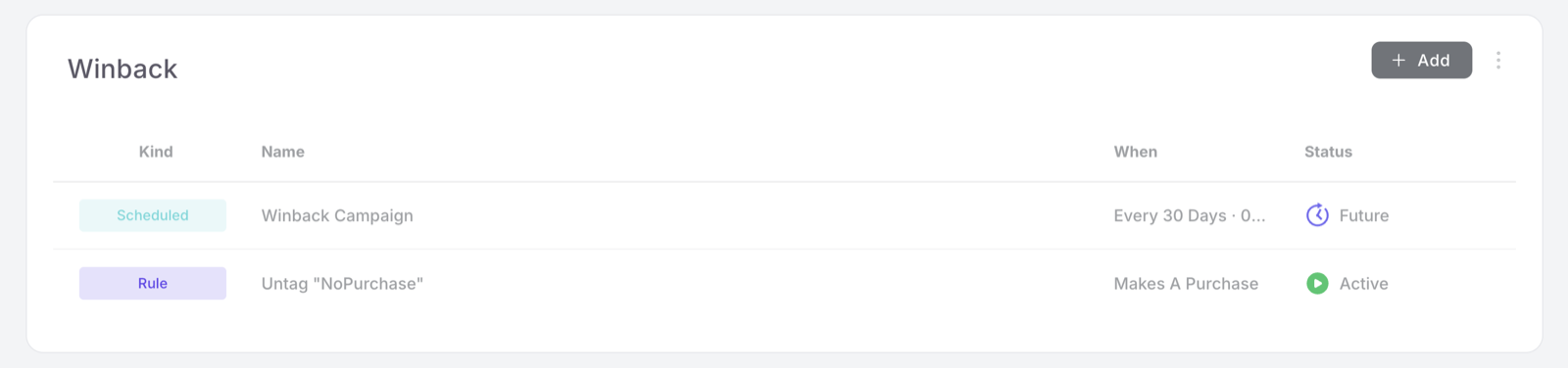Click the green Active play icon
The width and height of the screenshot is (1568, 368).
[1317, 284]
